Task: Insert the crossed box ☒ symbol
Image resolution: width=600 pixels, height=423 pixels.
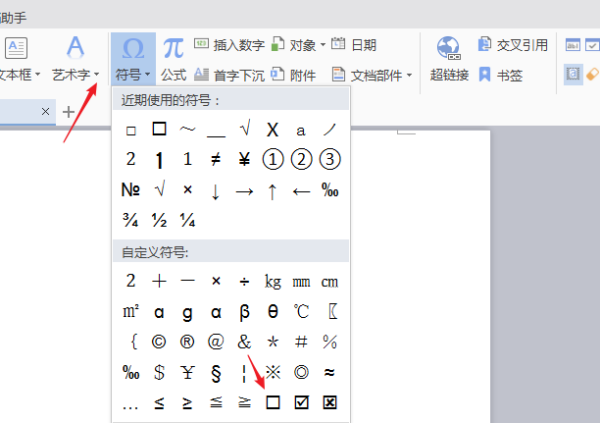Action: [329, 402]
